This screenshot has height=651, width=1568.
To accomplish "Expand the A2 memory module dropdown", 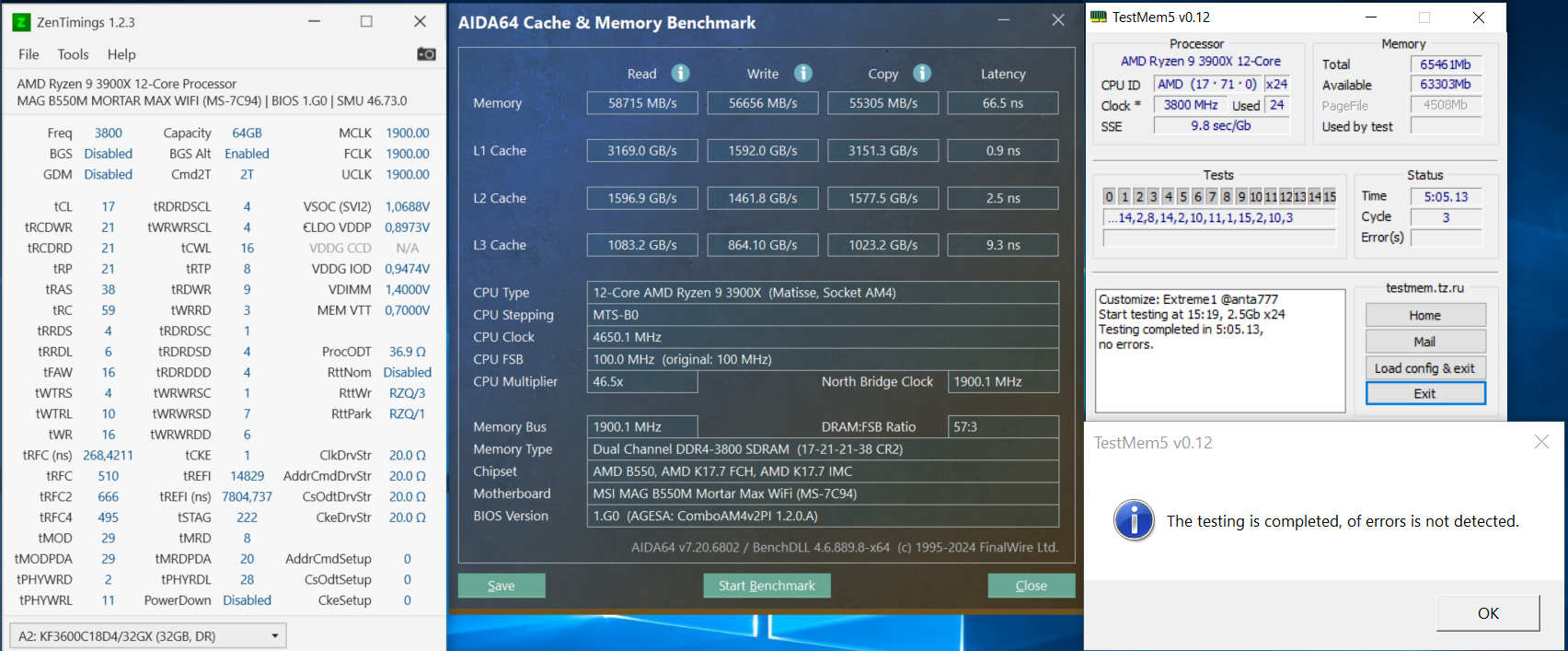I will pos(148,635).
